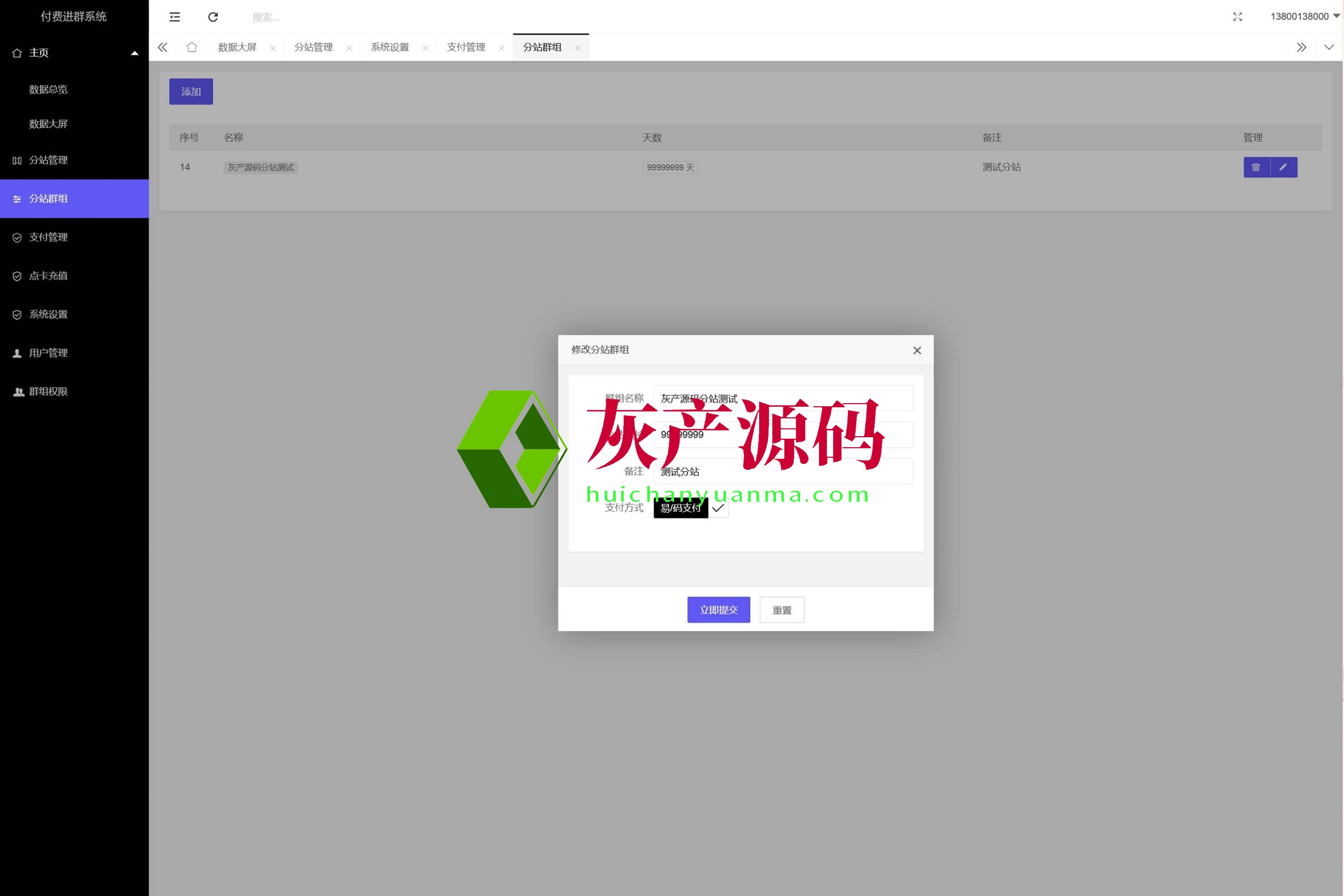Click the 立即提交 submit button

click(x=718, y=610)
